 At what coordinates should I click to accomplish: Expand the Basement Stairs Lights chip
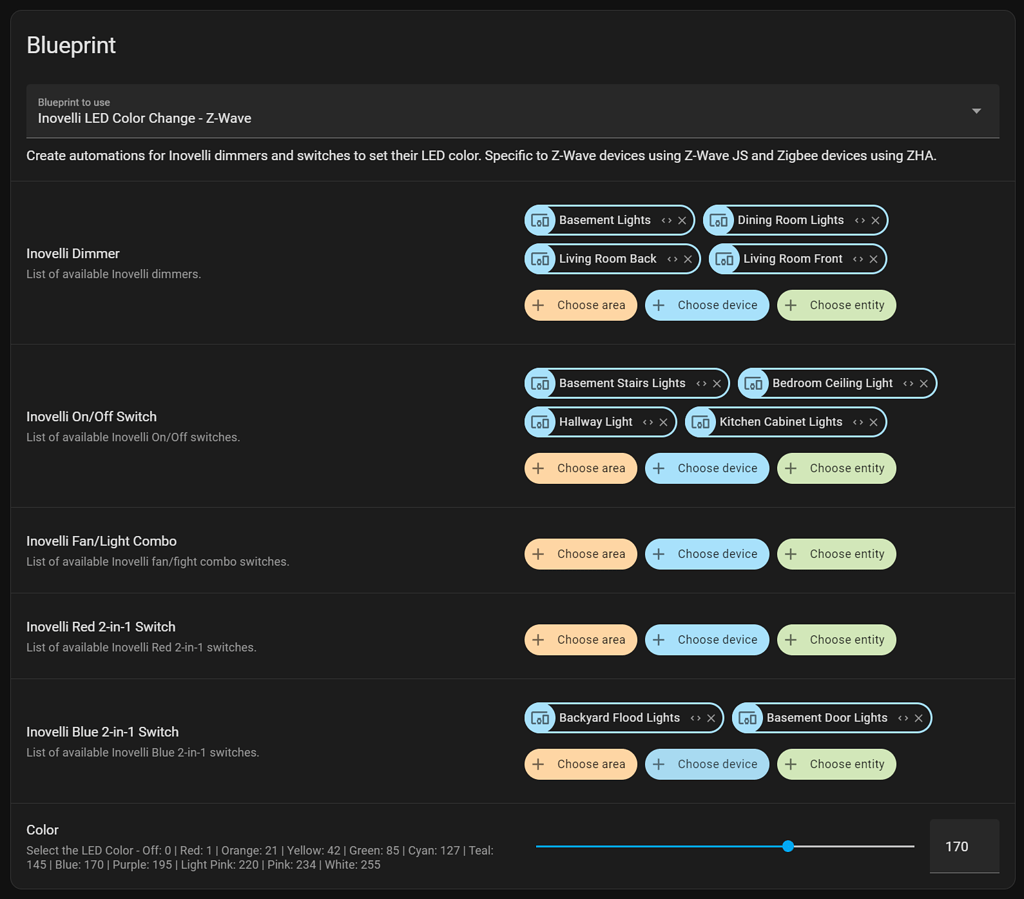(x=701, y=384)
